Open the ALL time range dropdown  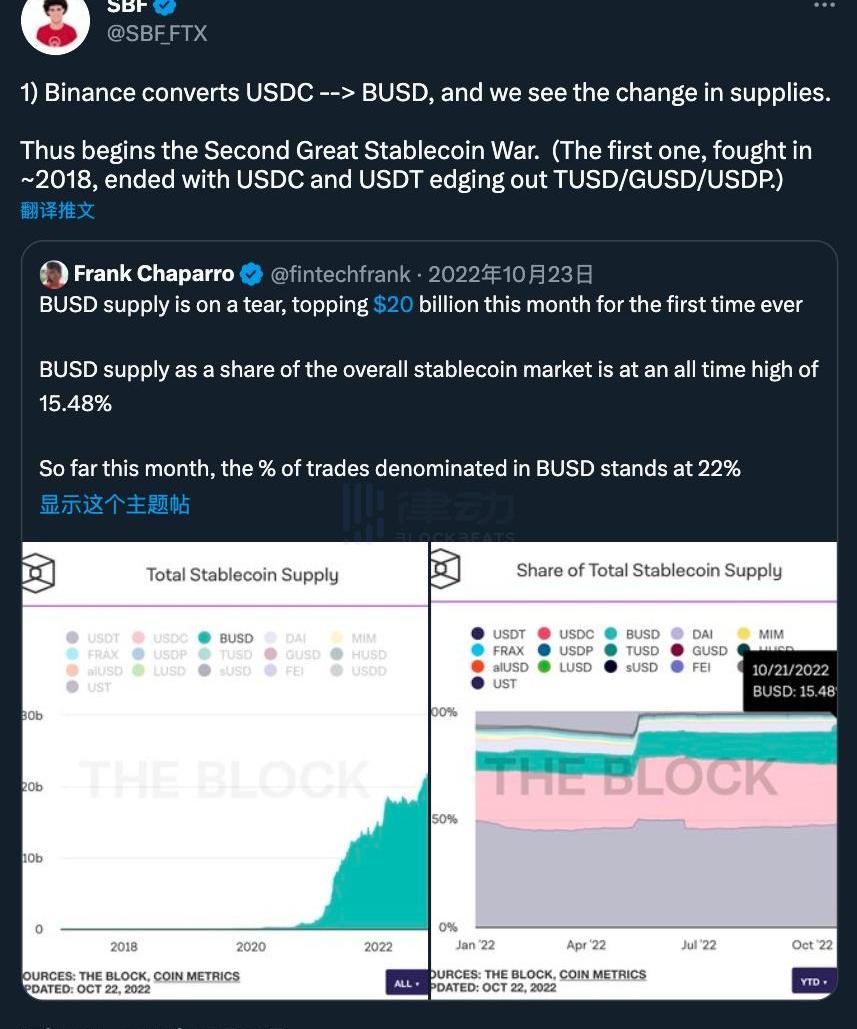[x=405, y=983]
